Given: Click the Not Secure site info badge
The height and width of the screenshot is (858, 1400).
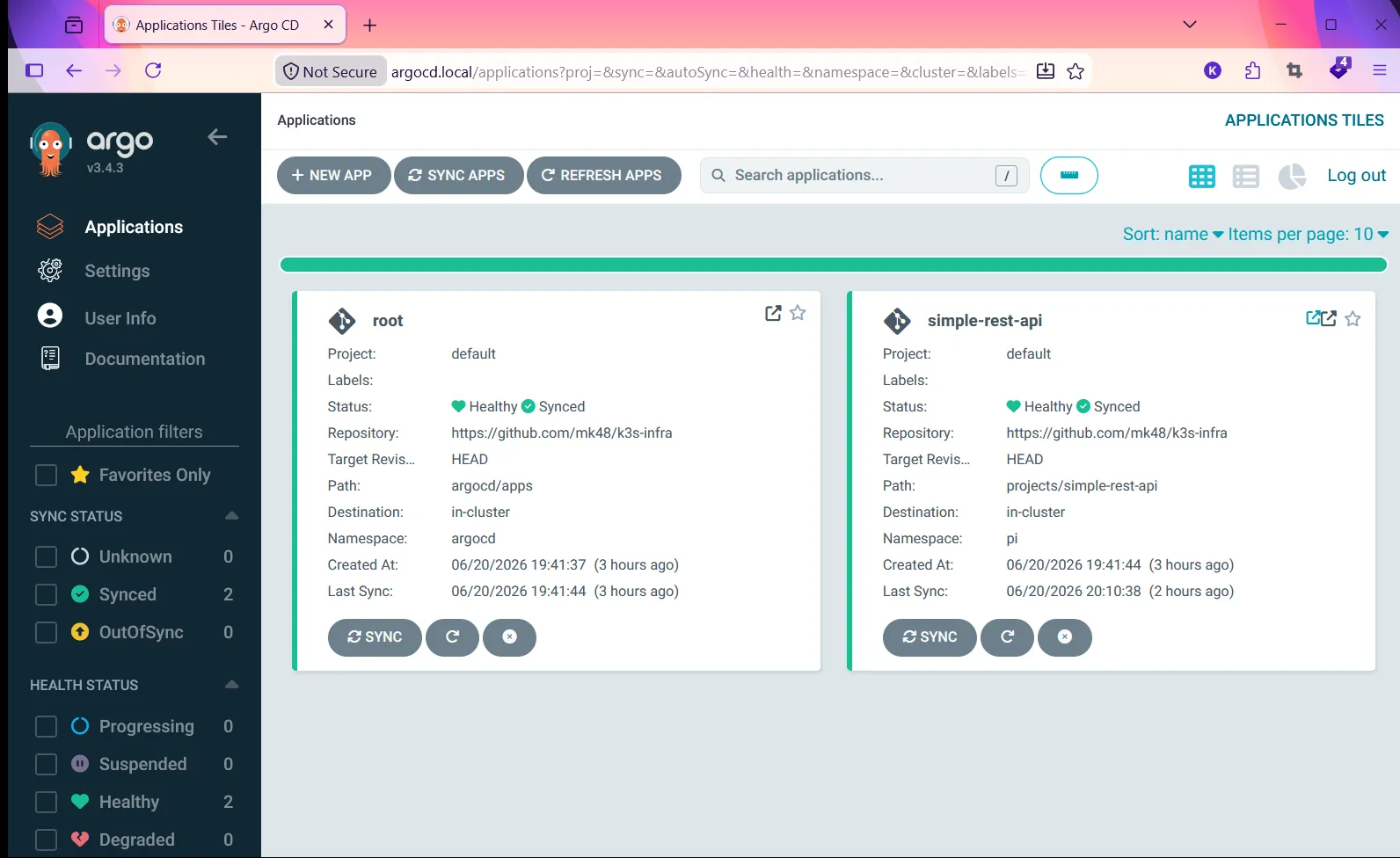Looking at the screenshot, I should tap(331, 71).
